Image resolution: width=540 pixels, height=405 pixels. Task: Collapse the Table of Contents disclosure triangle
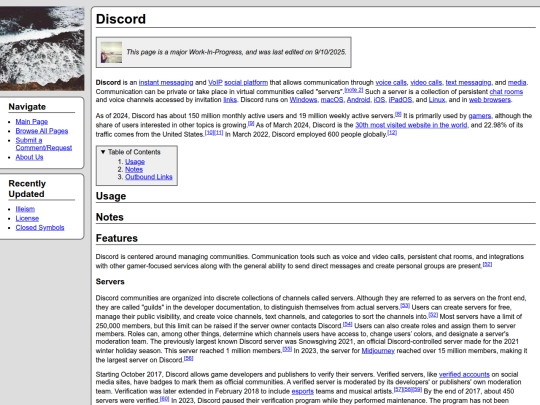[x=103, y=152]
